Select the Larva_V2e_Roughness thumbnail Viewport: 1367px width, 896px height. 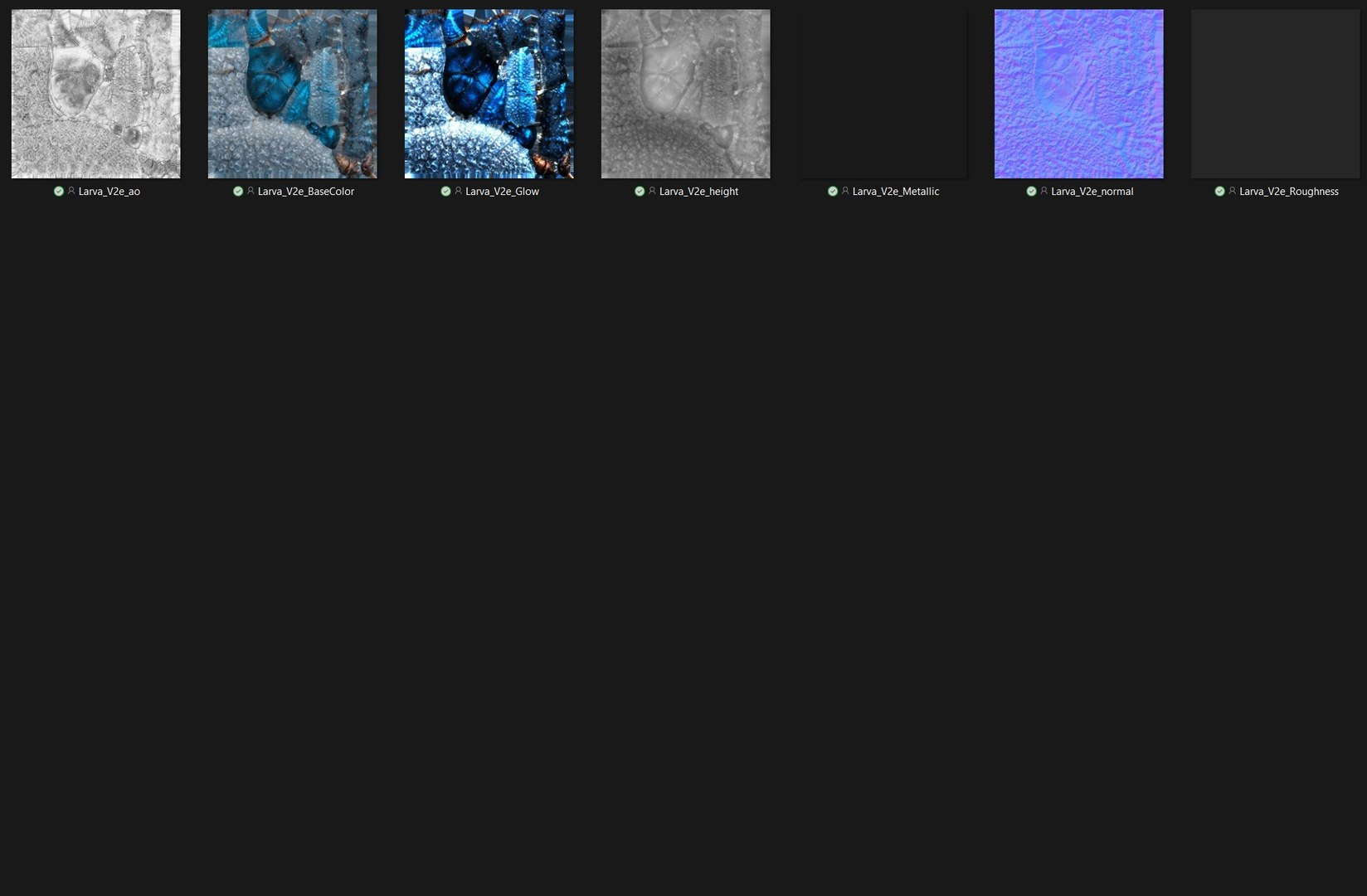pos(1275,94)
